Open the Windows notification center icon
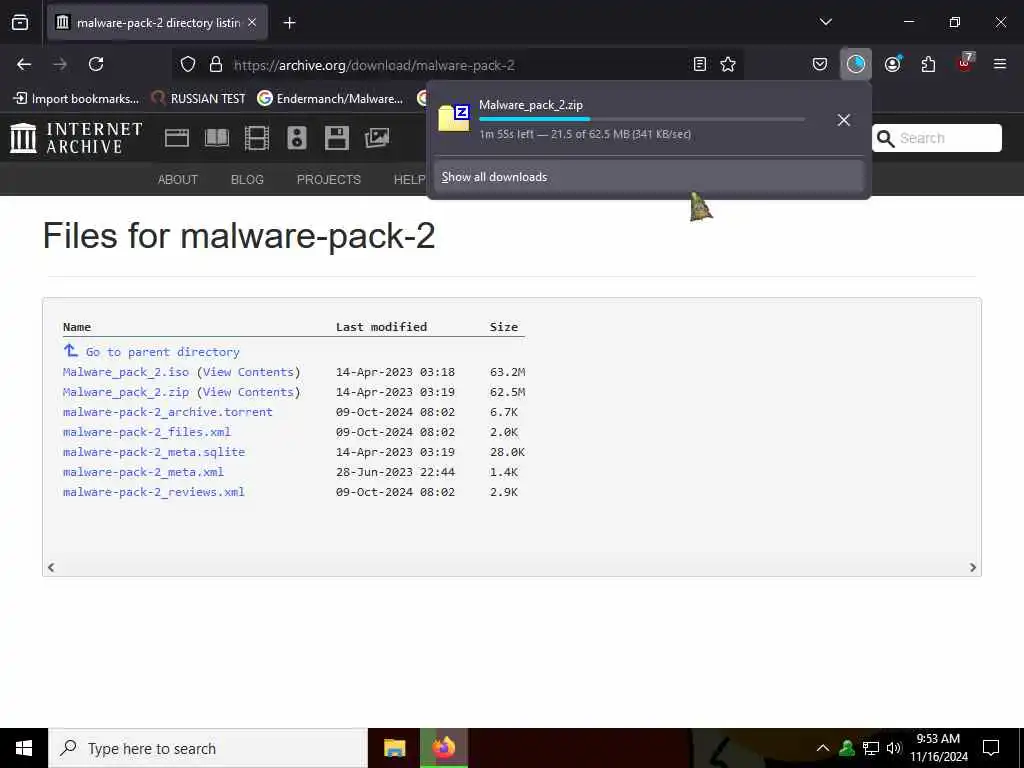Viewport: 1024px width, 768px height. [991, 748]
